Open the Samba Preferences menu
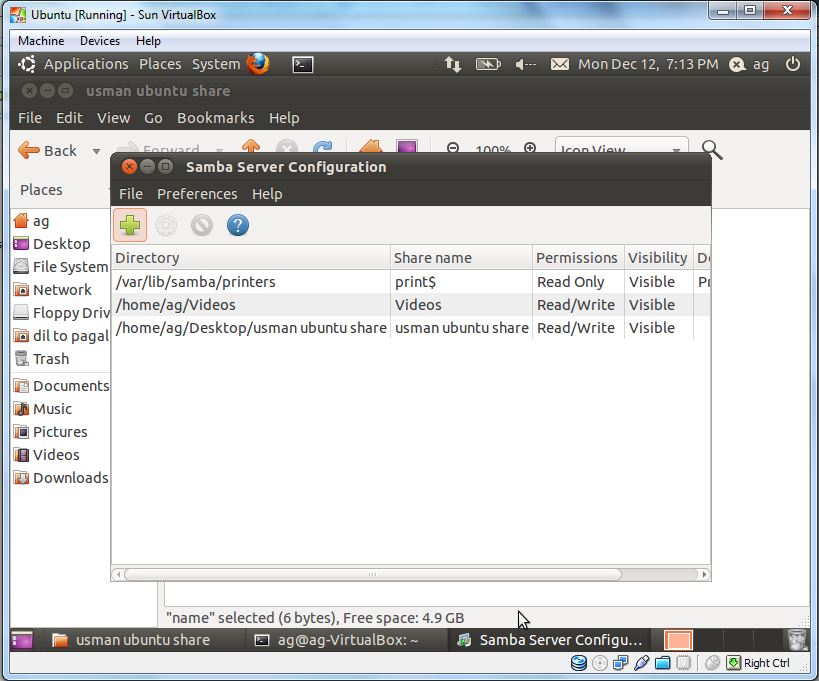819x681 pixels. [197, 194]
